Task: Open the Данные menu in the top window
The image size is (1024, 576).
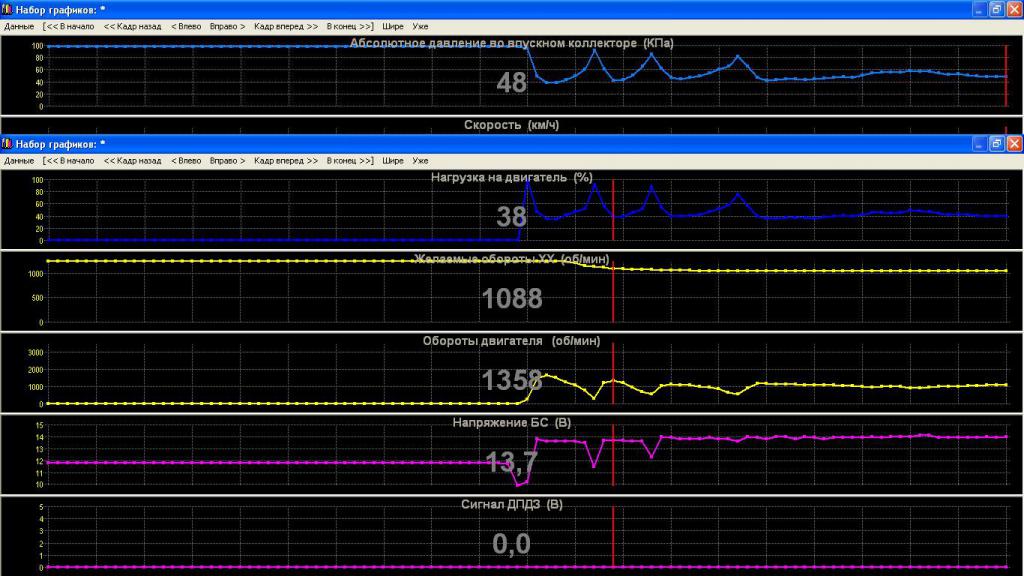Action: 19,26
